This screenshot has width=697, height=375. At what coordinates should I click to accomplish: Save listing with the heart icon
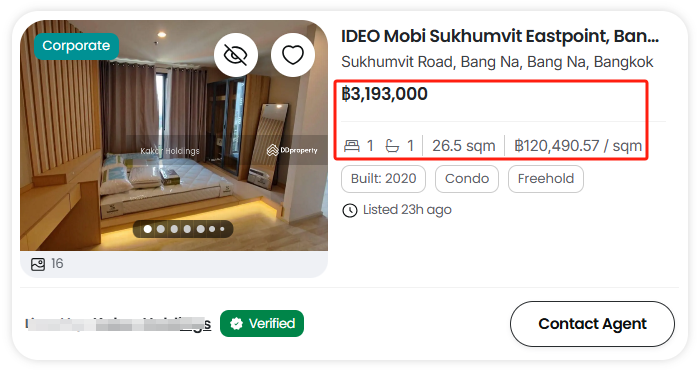(293, 55)
